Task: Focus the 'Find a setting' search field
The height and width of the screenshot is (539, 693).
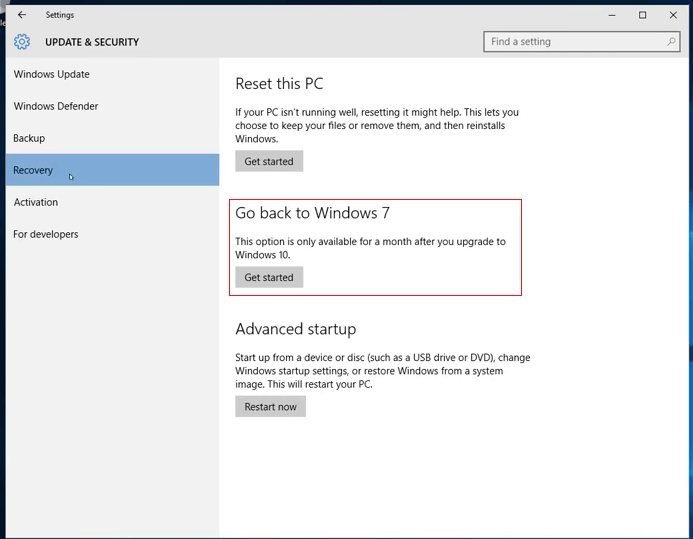Action: (574, 42)
